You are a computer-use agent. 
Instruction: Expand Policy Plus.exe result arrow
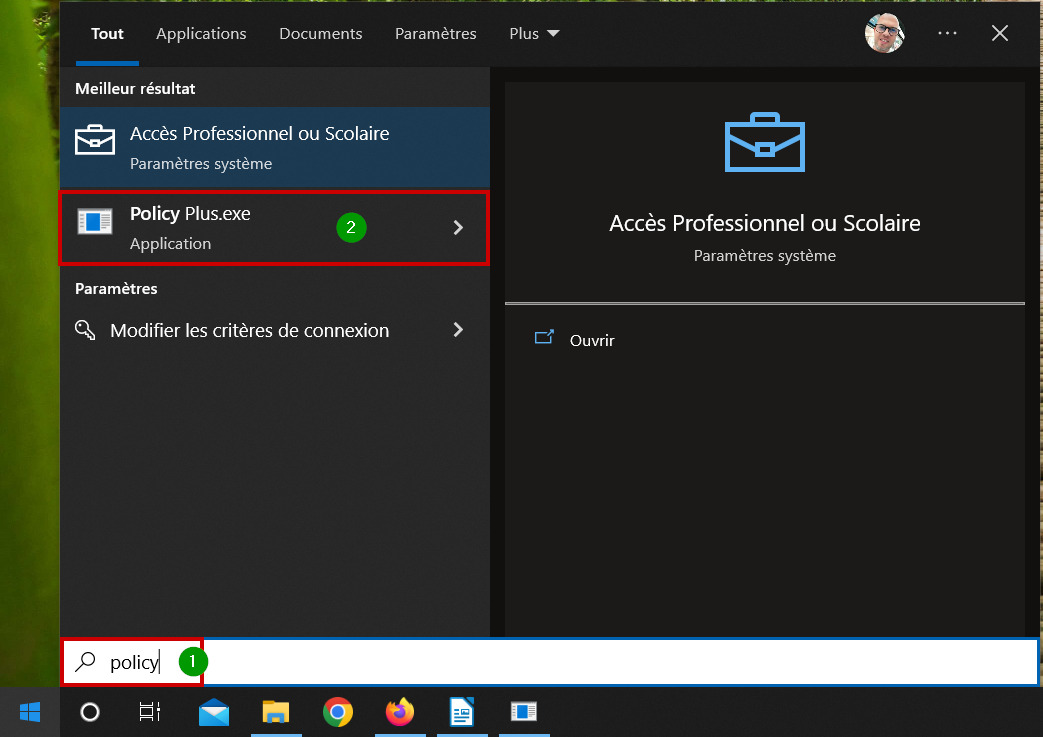[458, 227]
